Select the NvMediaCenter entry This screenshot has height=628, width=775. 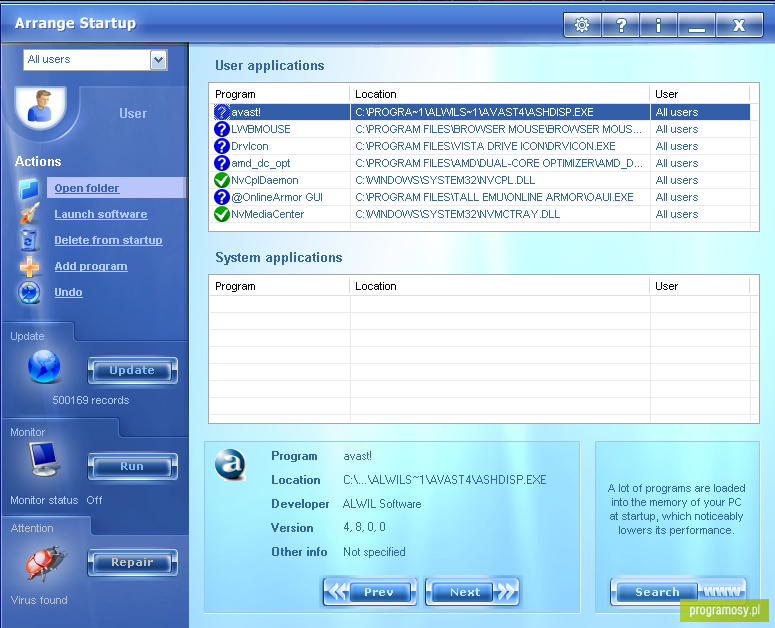point(482,214)
